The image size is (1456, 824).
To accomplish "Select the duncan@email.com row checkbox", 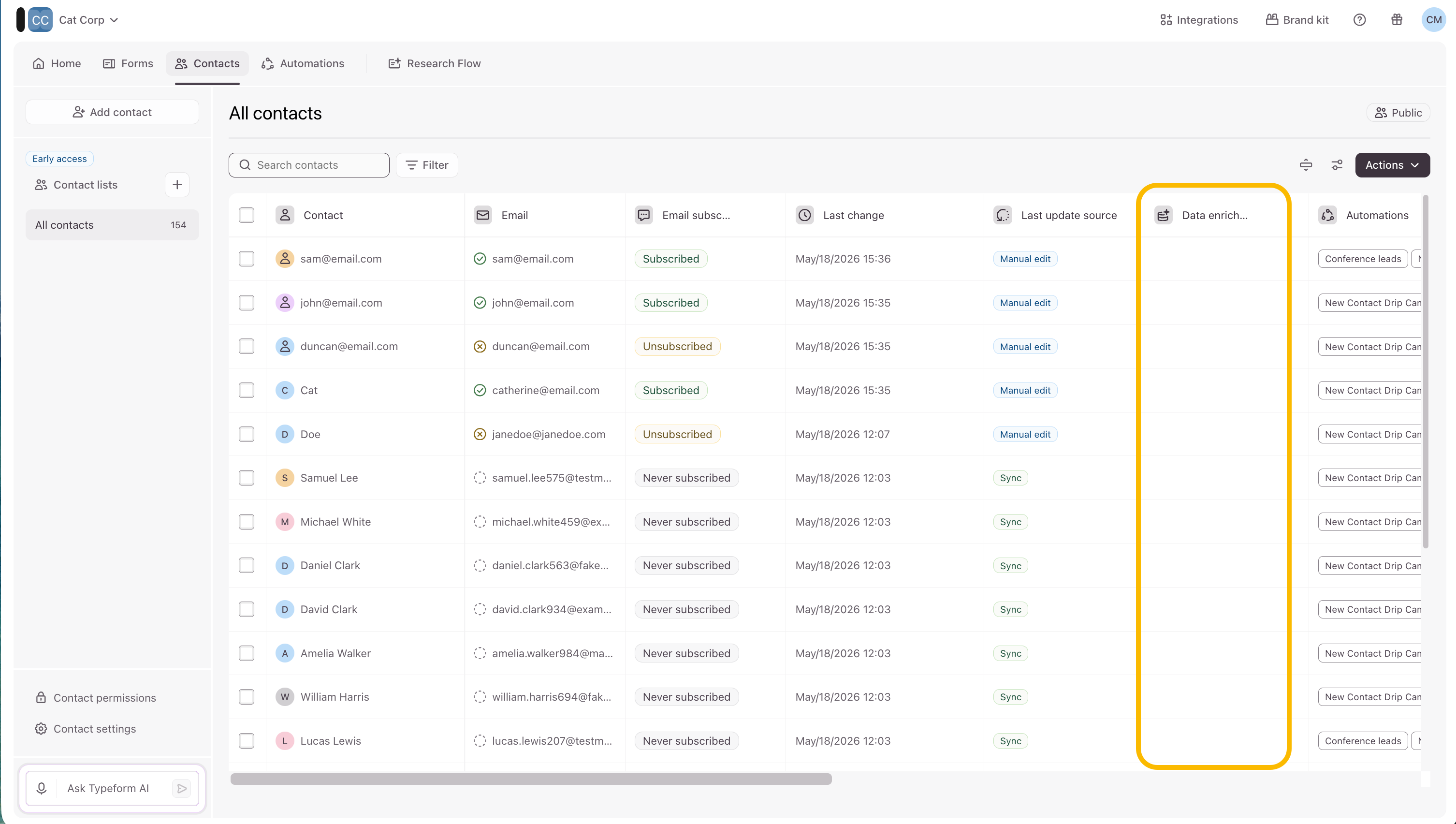I will tap(247, 346).
